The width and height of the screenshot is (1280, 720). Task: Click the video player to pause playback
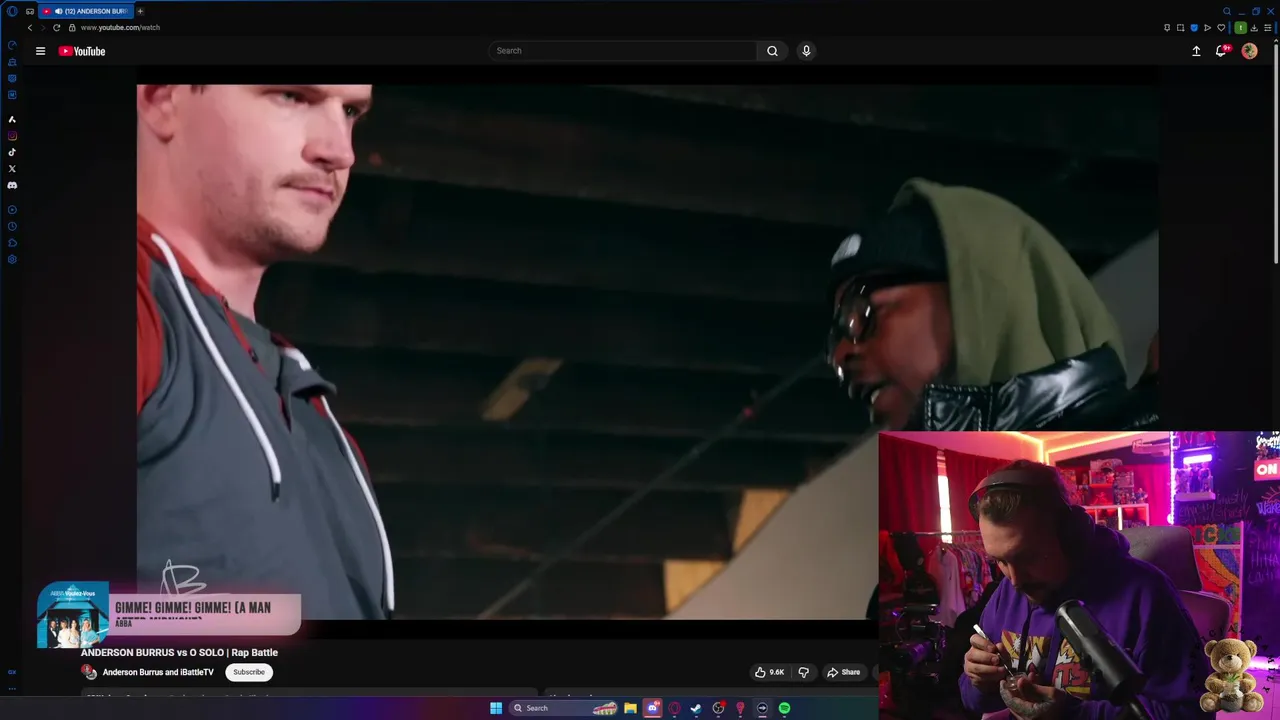(x=647, y=352)
